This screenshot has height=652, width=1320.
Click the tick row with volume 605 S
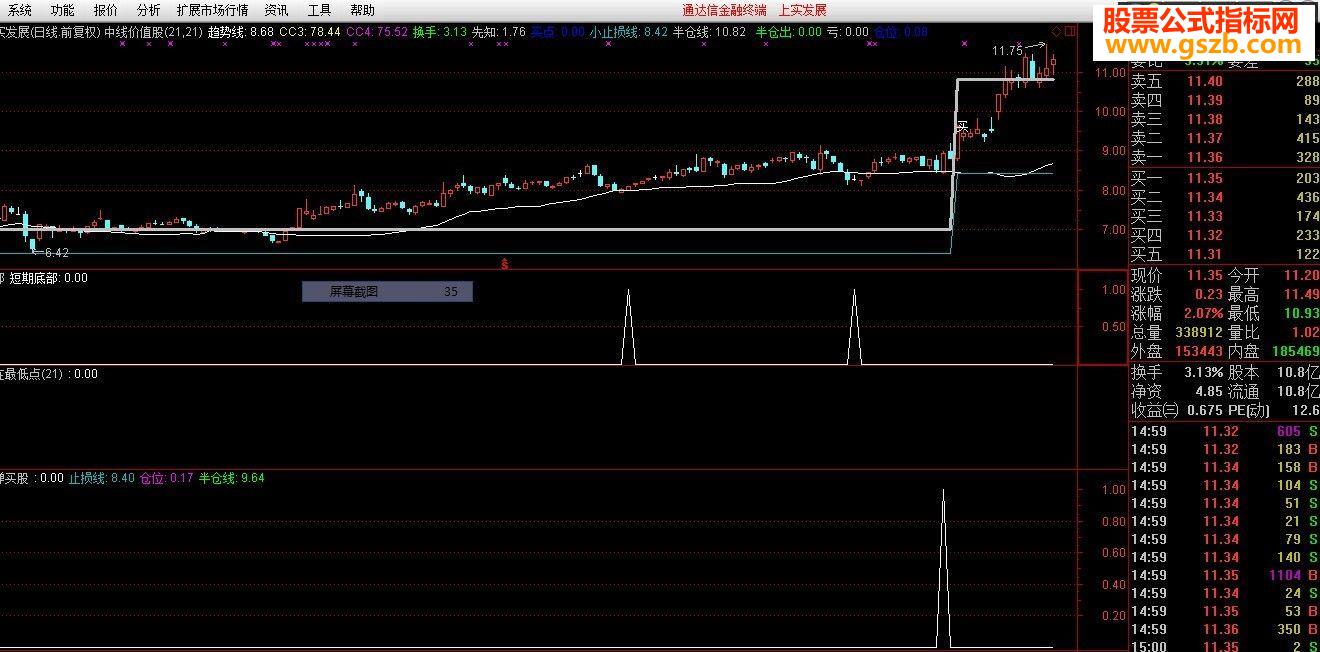(1225, 431)
